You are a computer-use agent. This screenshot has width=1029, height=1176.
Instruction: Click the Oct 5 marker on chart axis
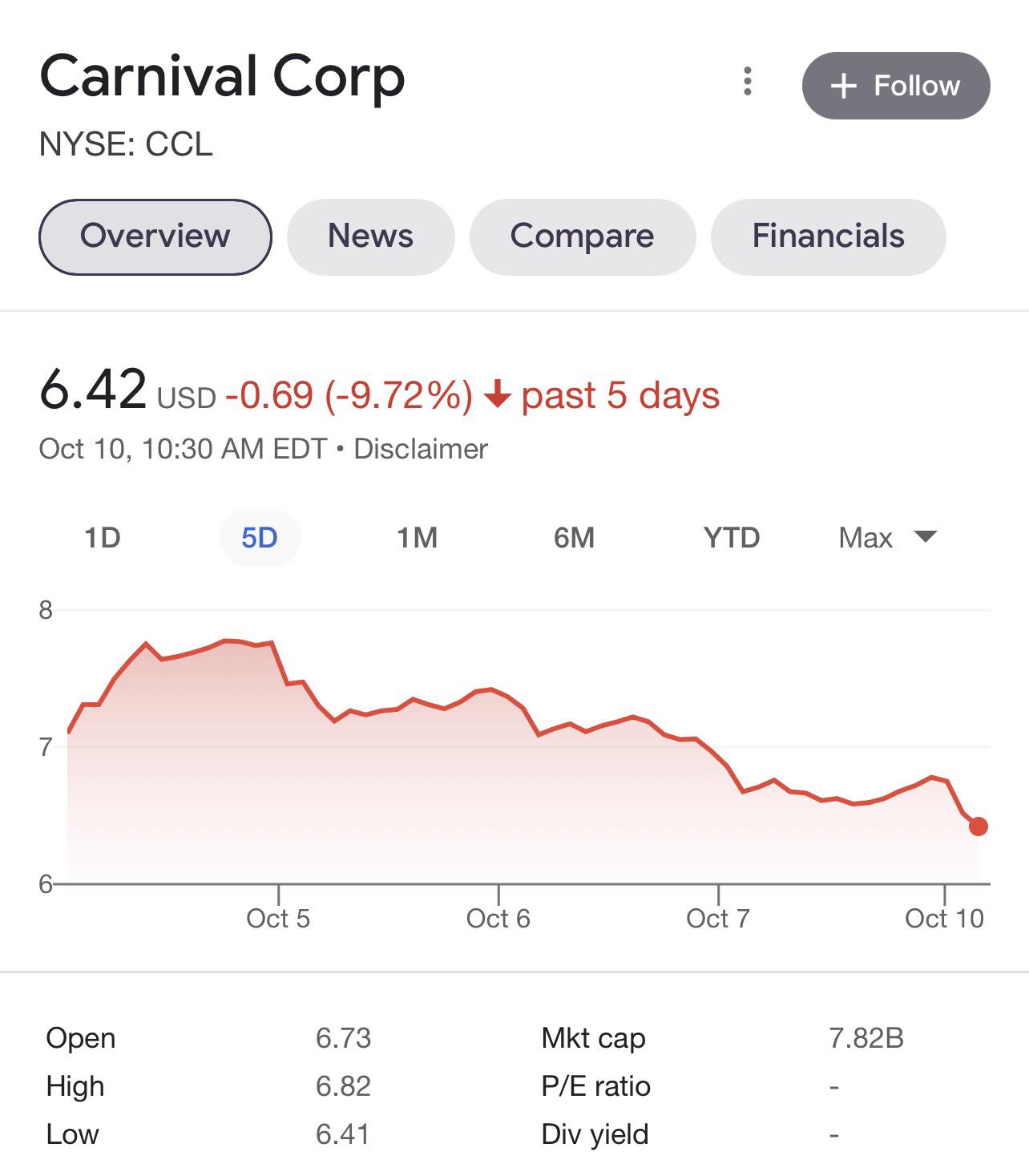[x=278, y=917]
